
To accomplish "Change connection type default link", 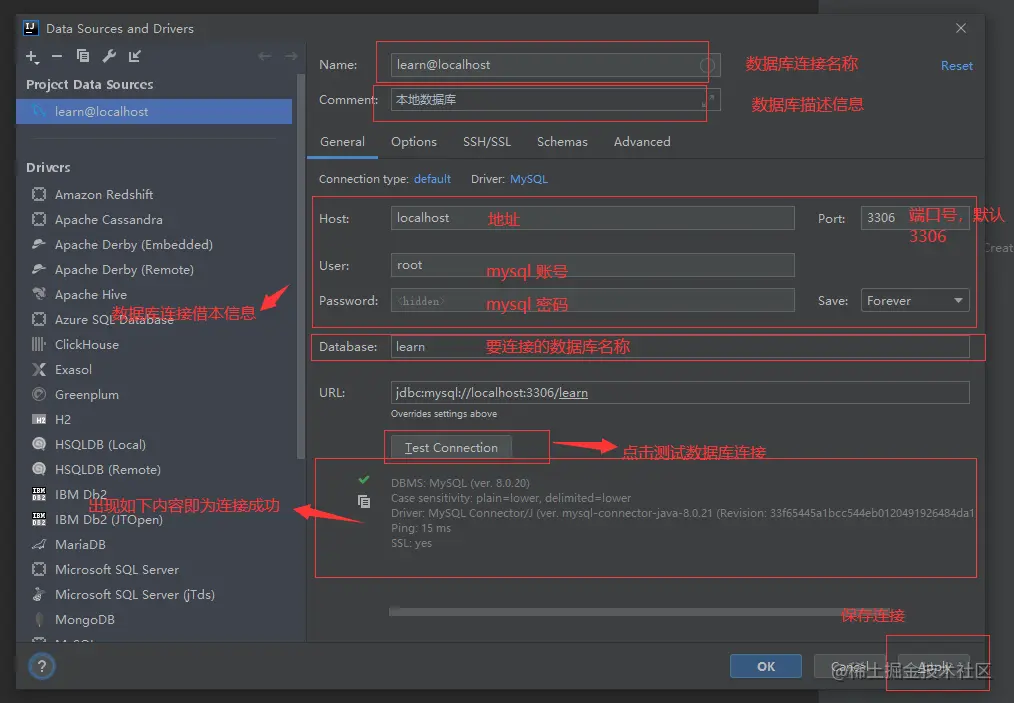I will coord(432,179).
